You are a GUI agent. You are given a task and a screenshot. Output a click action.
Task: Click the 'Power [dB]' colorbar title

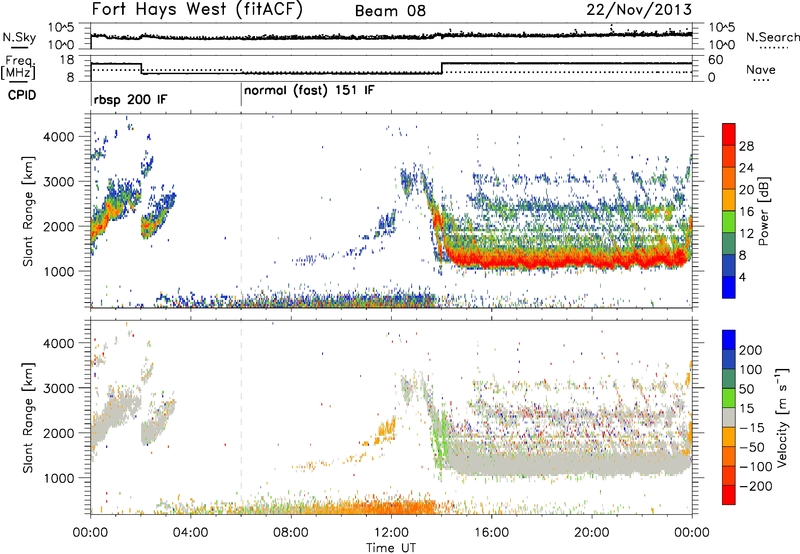(764, 212)
